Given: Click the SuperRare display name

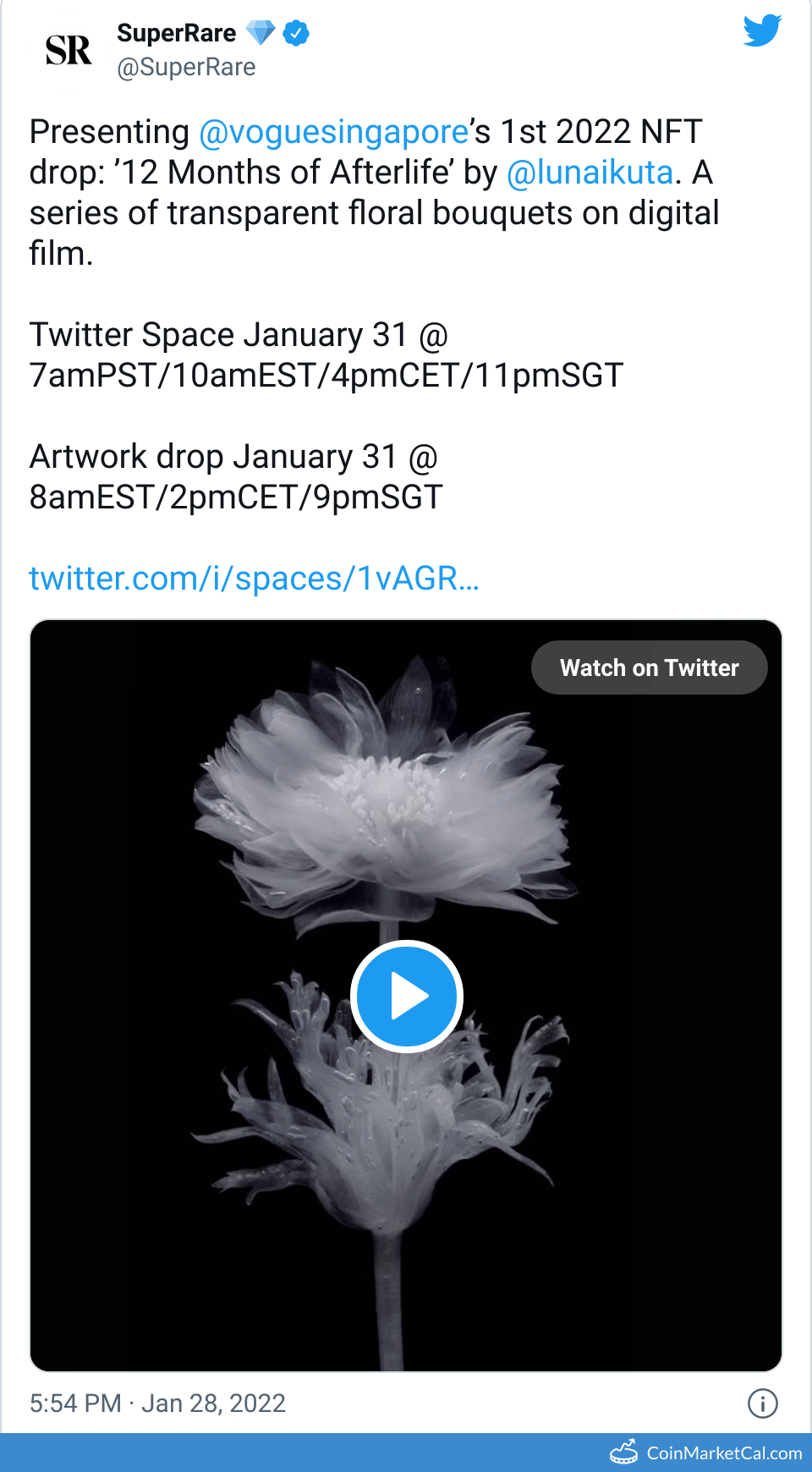Looking at the screenshot, I should [176, 33].
